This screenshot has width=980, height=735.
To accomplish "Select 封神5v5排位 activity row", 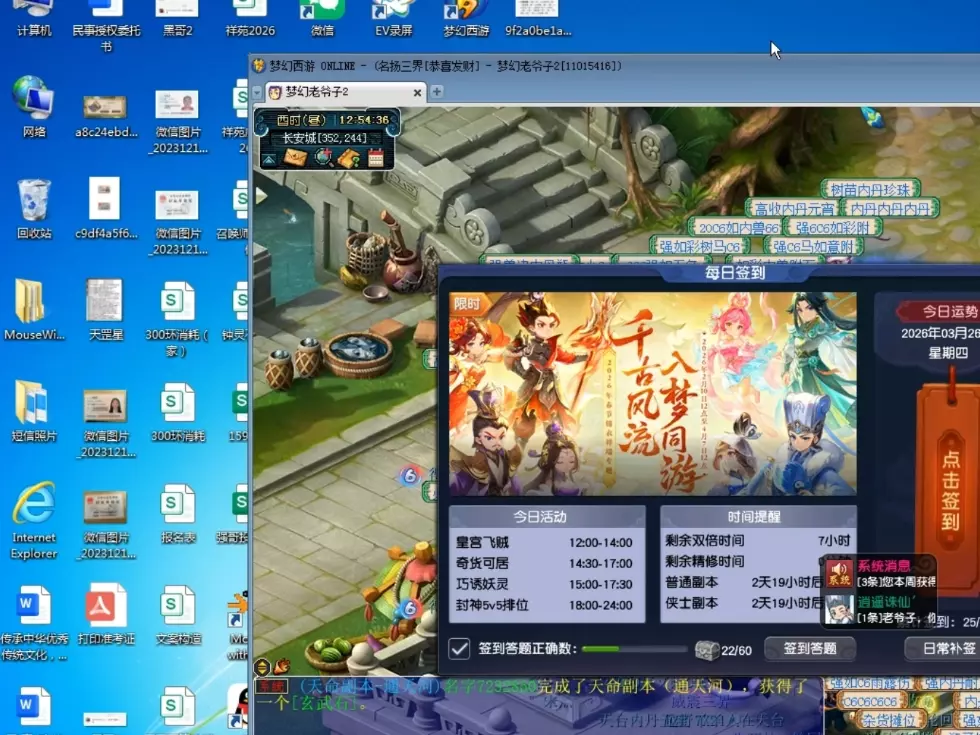I will point(544,605).
